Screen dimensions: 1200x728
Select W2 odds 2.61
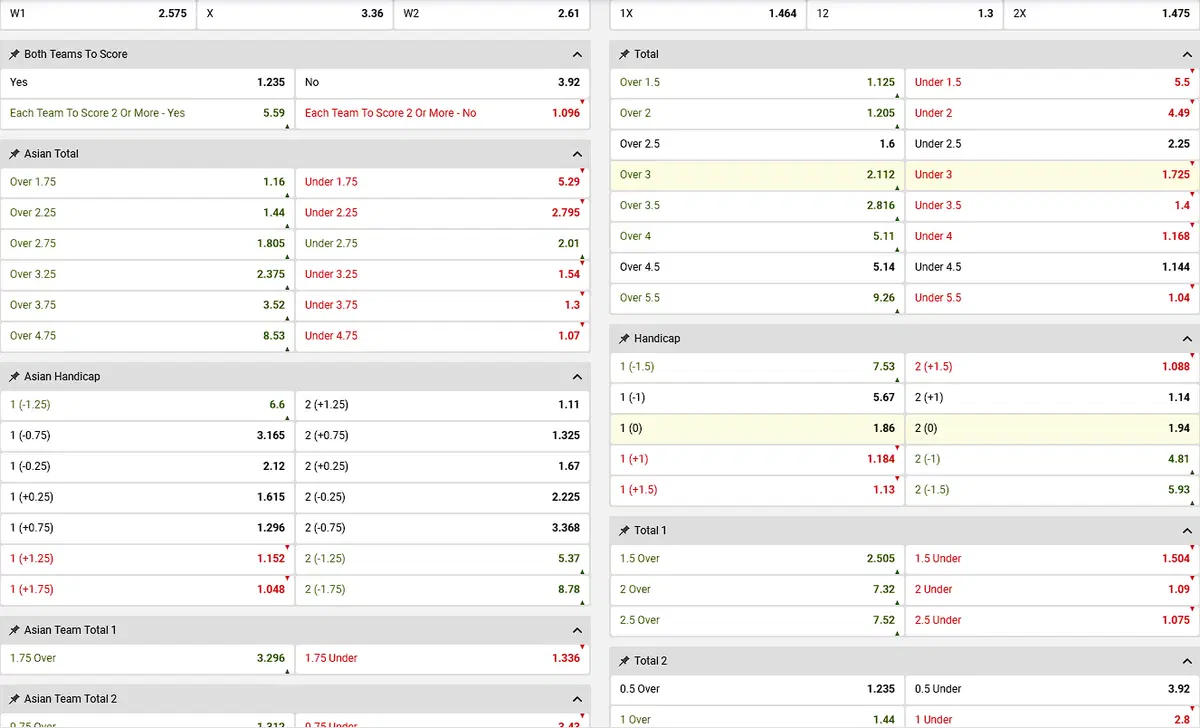coord(492,14)
